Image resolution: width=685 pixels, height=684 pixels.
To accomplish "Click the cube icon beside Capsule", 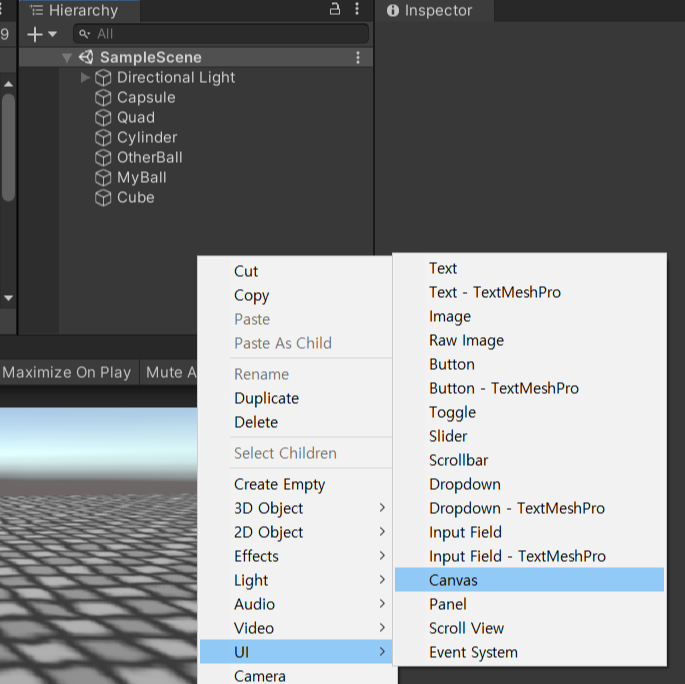I will pyautogui.click(x=103, y=98).
